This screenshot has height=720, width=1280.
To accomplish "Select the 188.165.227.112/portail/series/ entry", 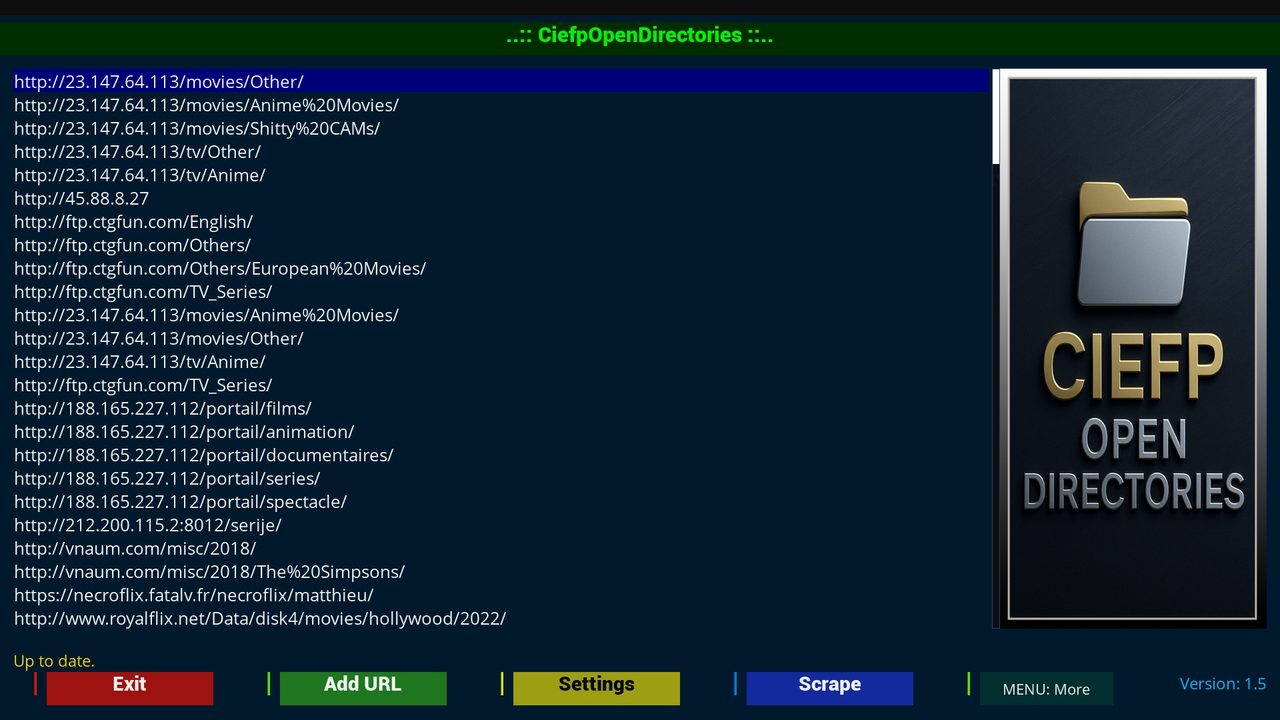I will tap(501, 478).
